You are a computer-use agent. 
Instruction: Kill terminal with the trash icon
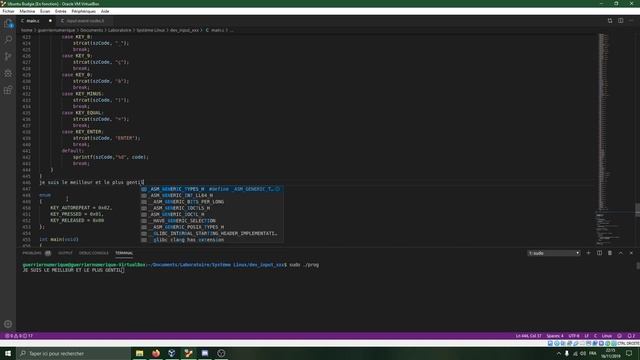click(x=610, y=253)
